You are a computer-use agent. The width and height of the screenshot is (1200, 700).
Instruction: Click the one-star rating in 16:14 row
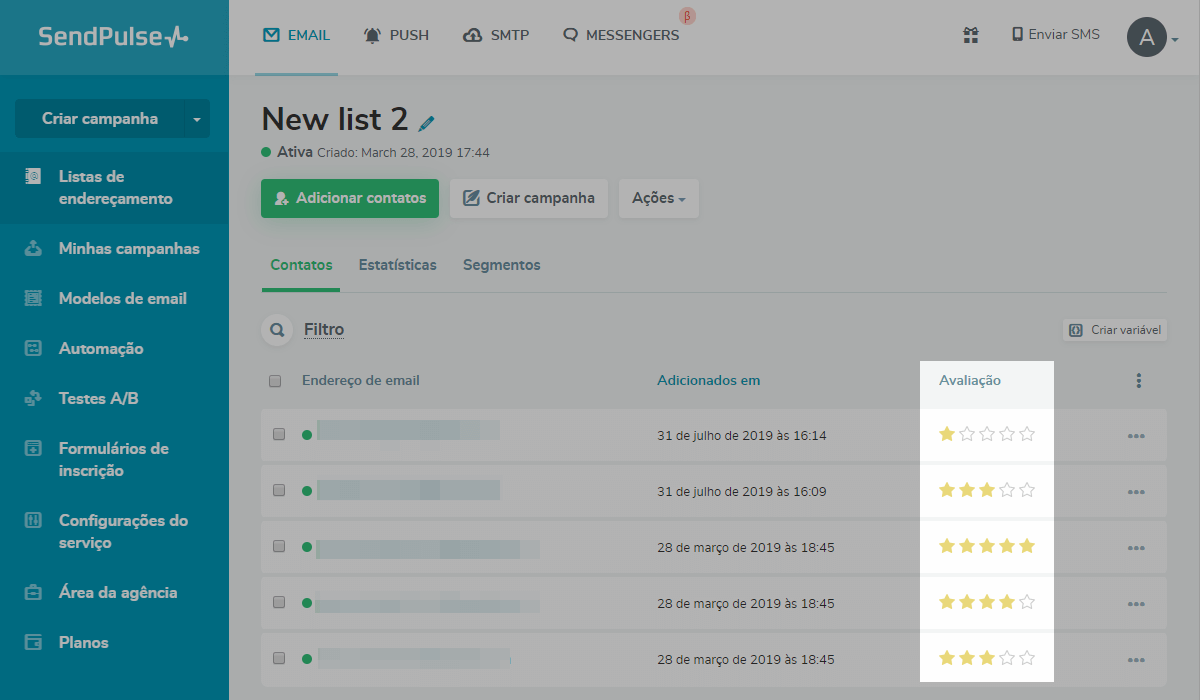987,434
